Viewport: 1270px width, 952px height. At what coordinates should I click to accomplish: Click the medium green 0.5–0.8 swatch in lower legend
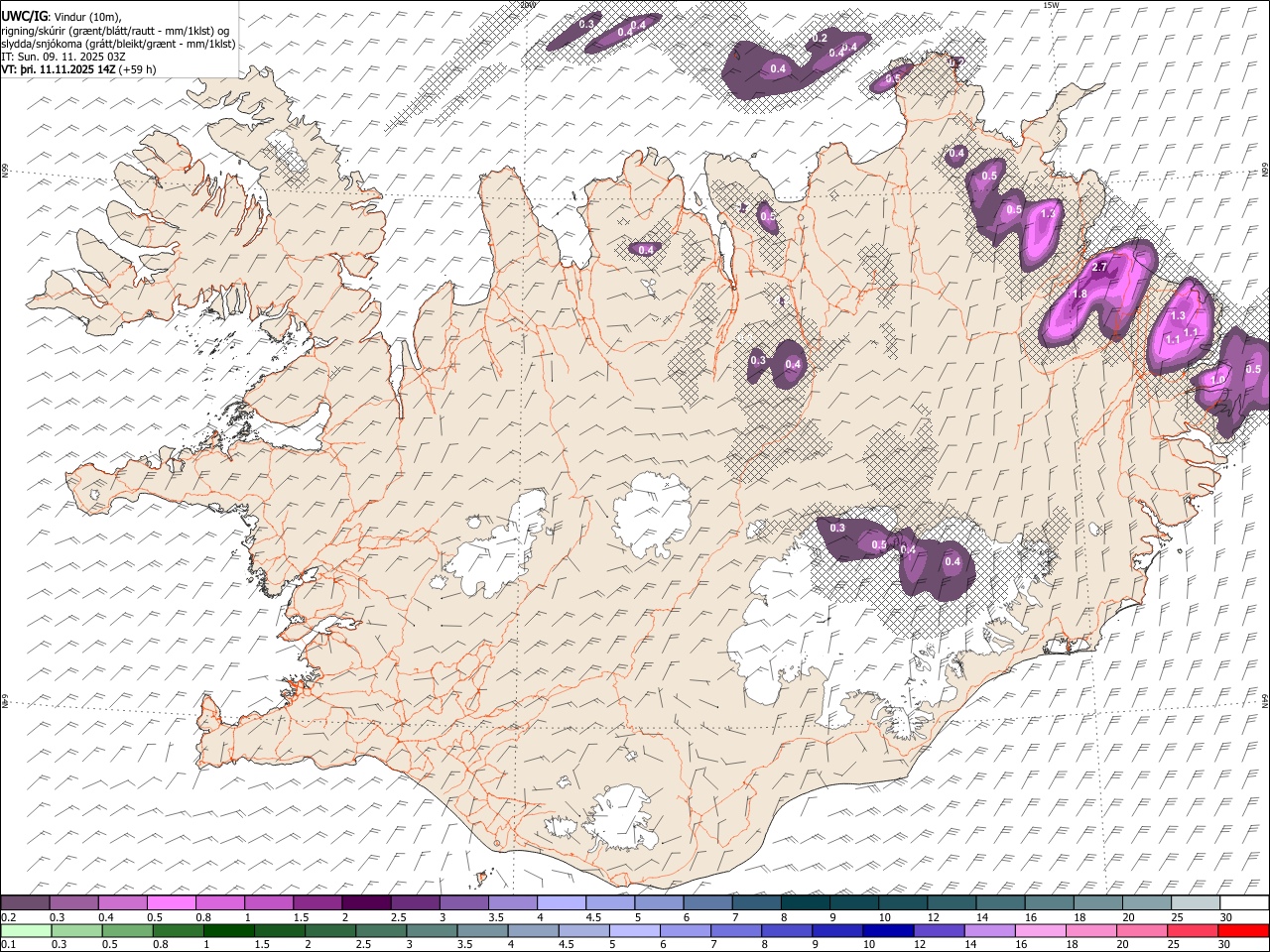tap(127, 930)
